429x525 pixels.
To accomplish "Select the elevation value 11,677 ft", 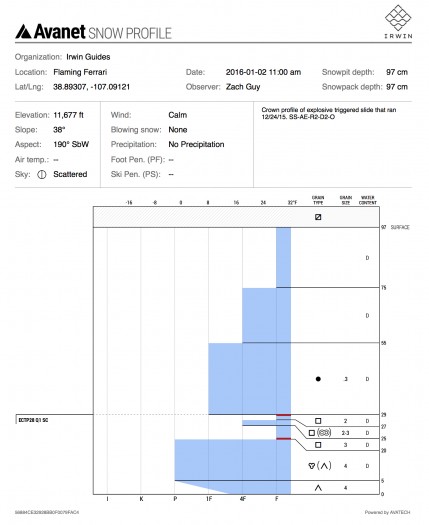I will point(68,115).
